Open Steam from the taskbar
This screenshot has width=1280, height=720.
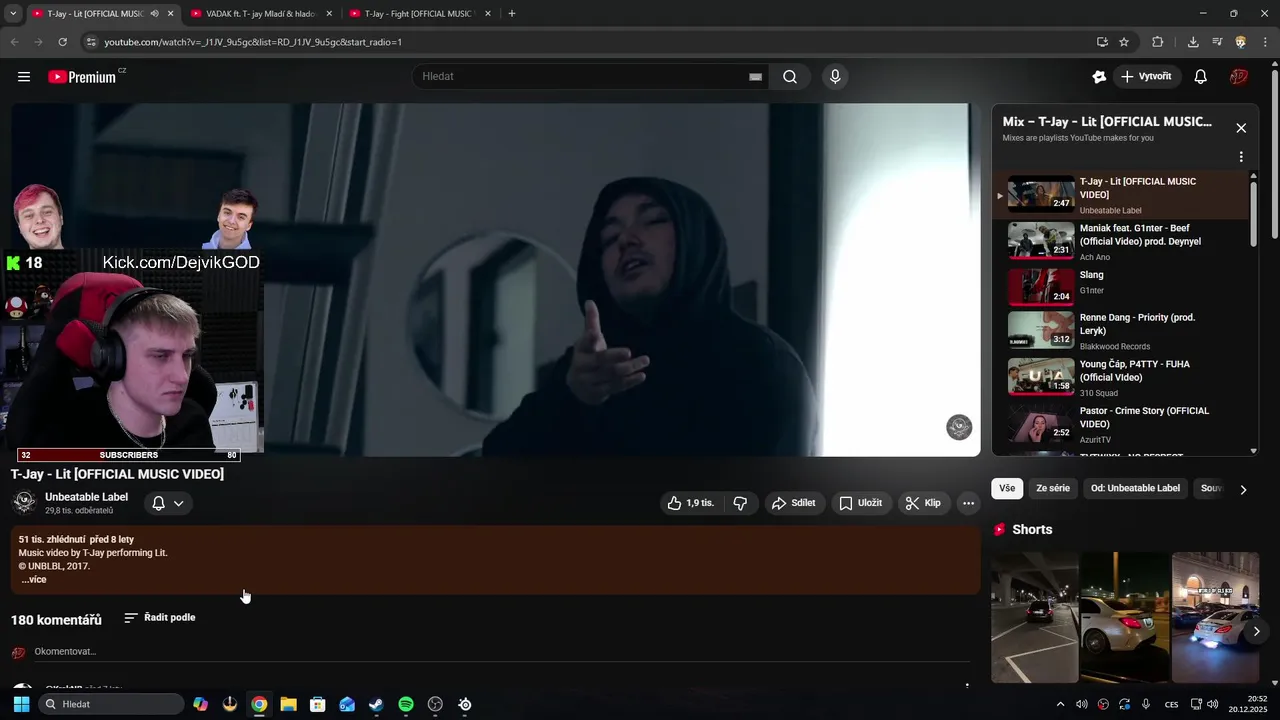tap(376, 704)
